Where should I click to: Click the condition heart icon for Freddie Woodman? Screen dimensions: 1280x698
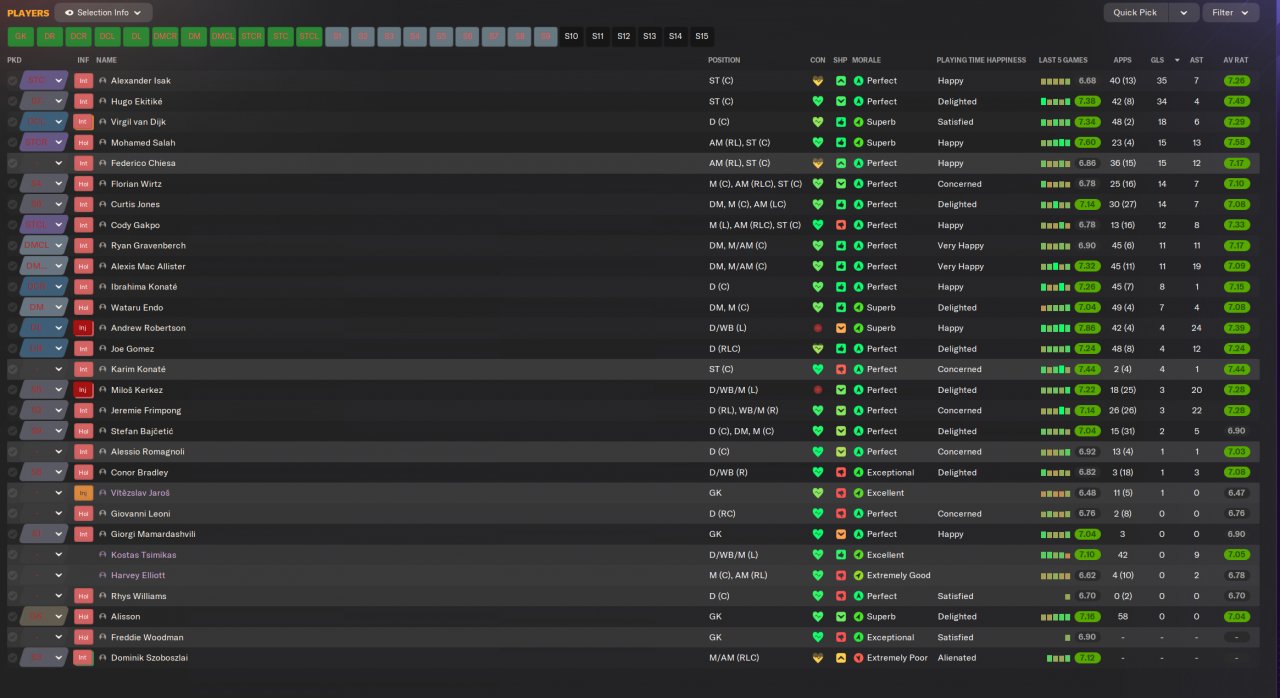click(817, 637)
